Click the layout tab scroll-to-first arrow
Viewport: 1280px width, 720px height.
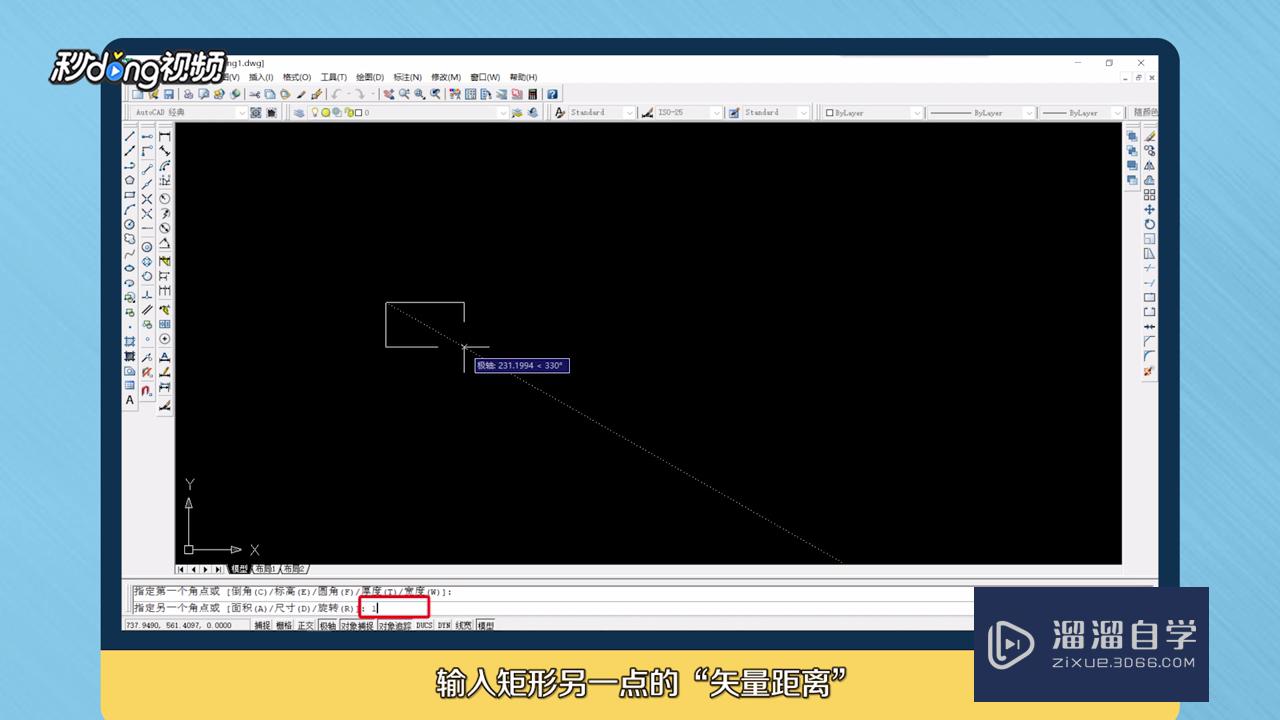(181, 569)
